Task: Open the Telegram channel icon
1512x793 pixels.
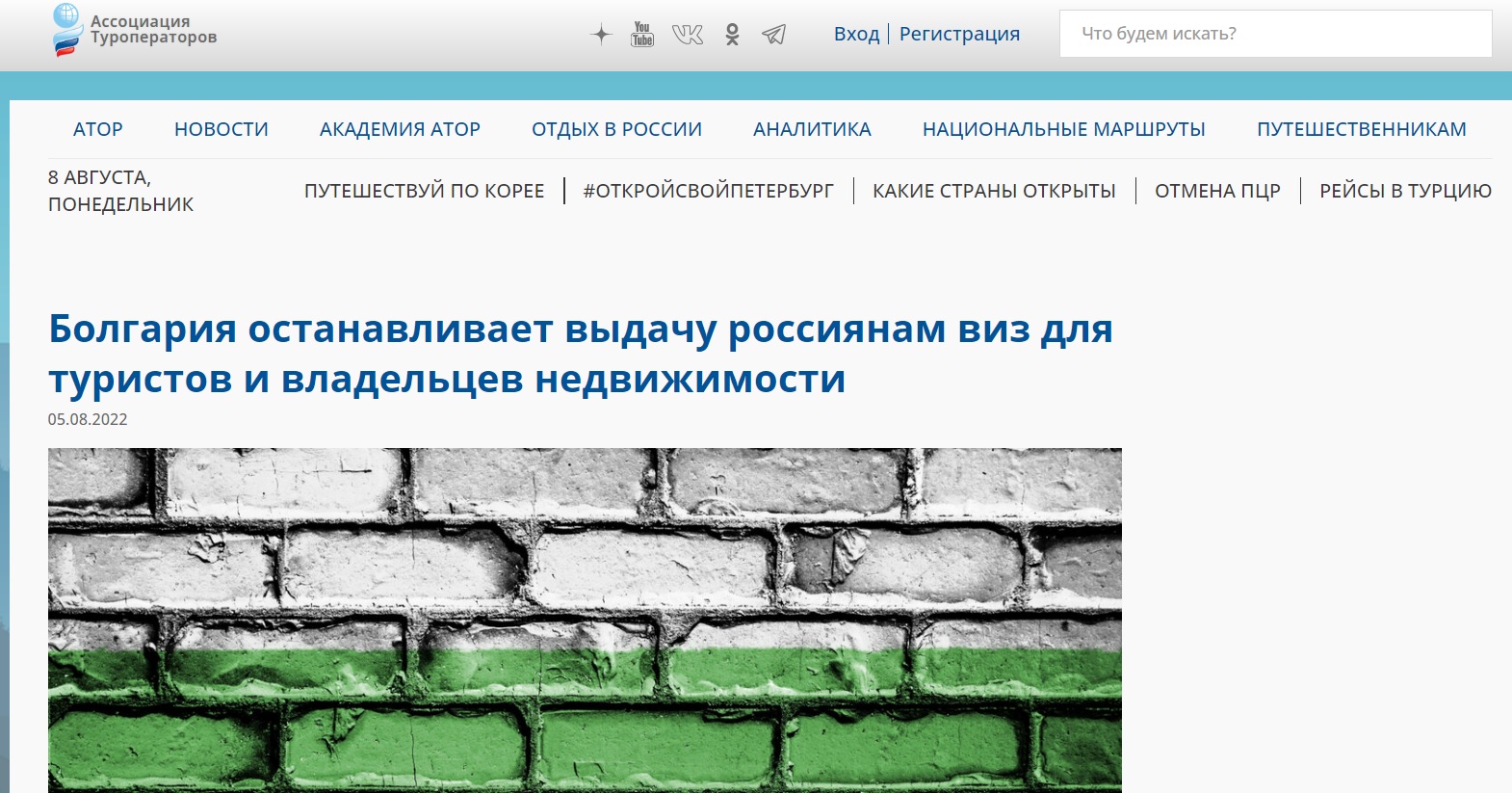Action: pos(774,35)
